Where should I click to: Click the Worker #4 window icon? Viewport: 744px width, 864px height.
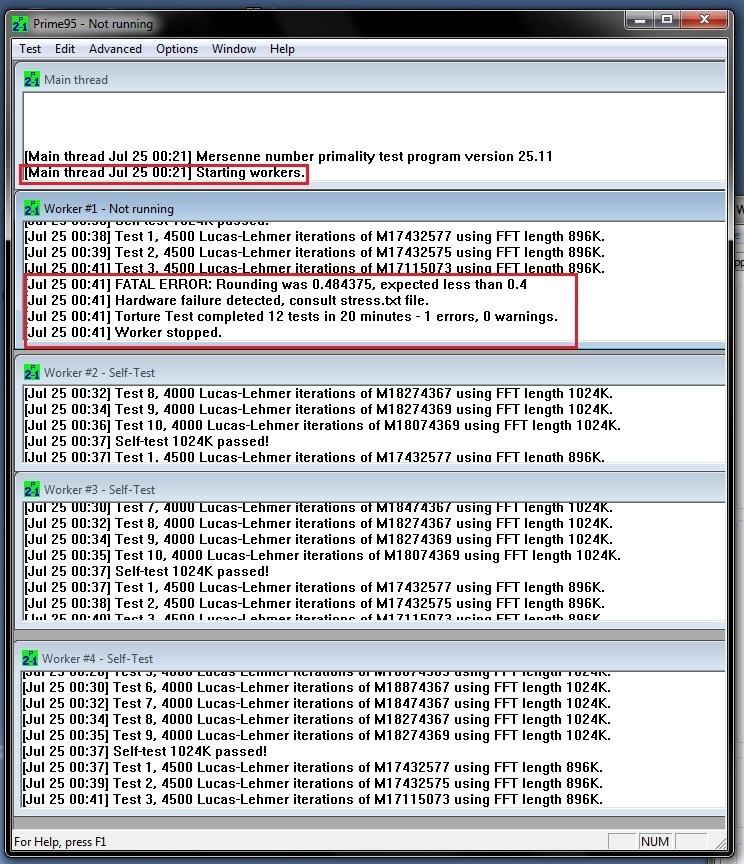pyautogui.click(x=30, y=658)
